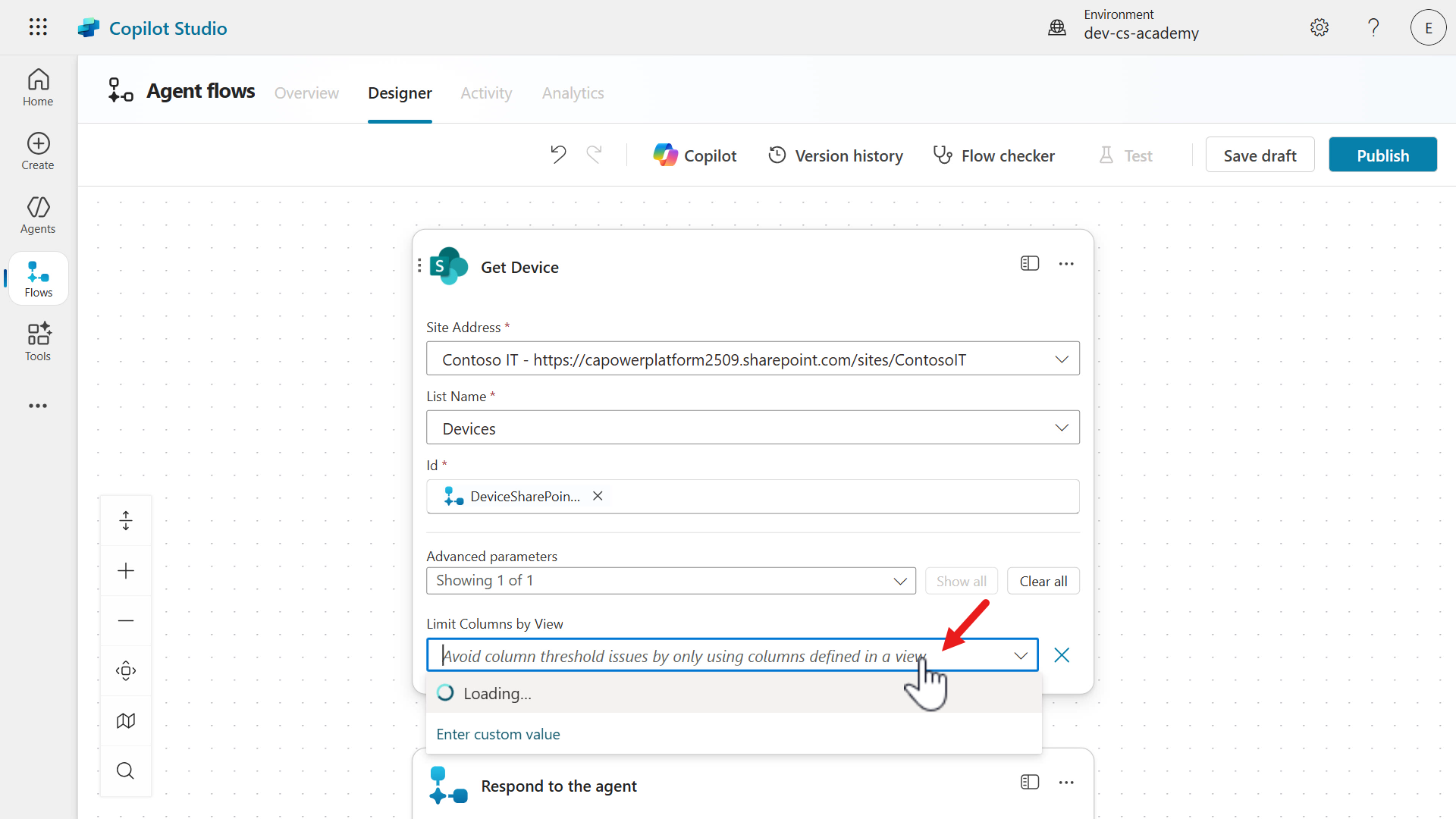Click the fit-to-view canvas icon
Screen dimensions: 1456x819
pos(126,670)
